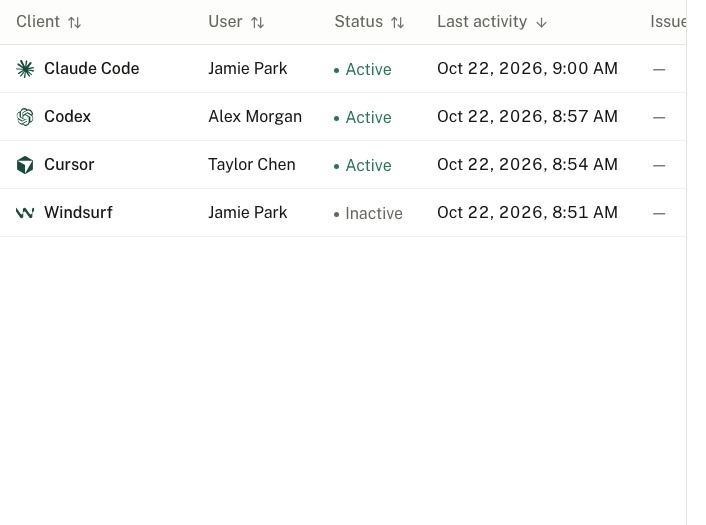This screenshot has width=706, height=525.
Task: Click the down arrow beside Last activity
Action: pyautogui.click(x=542, y=23)
